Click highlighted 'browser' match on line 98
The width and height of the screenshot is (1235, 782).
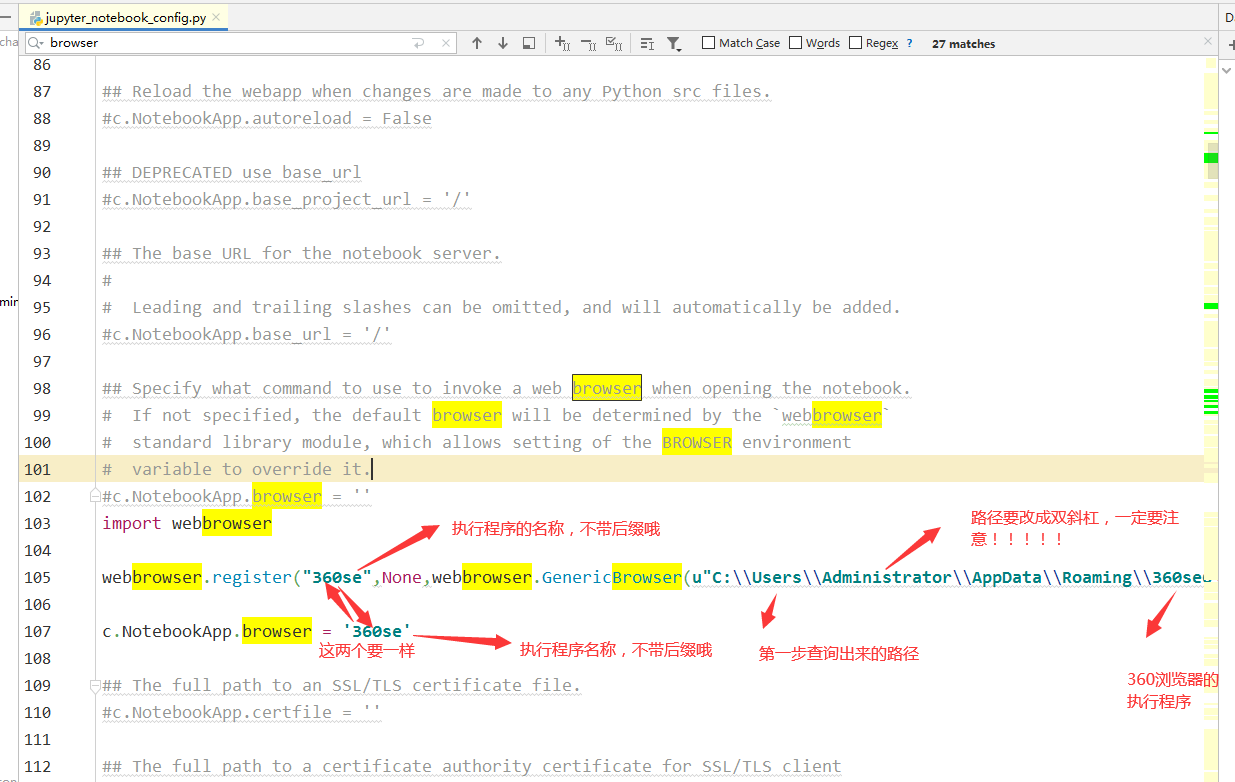coord(607,388)
